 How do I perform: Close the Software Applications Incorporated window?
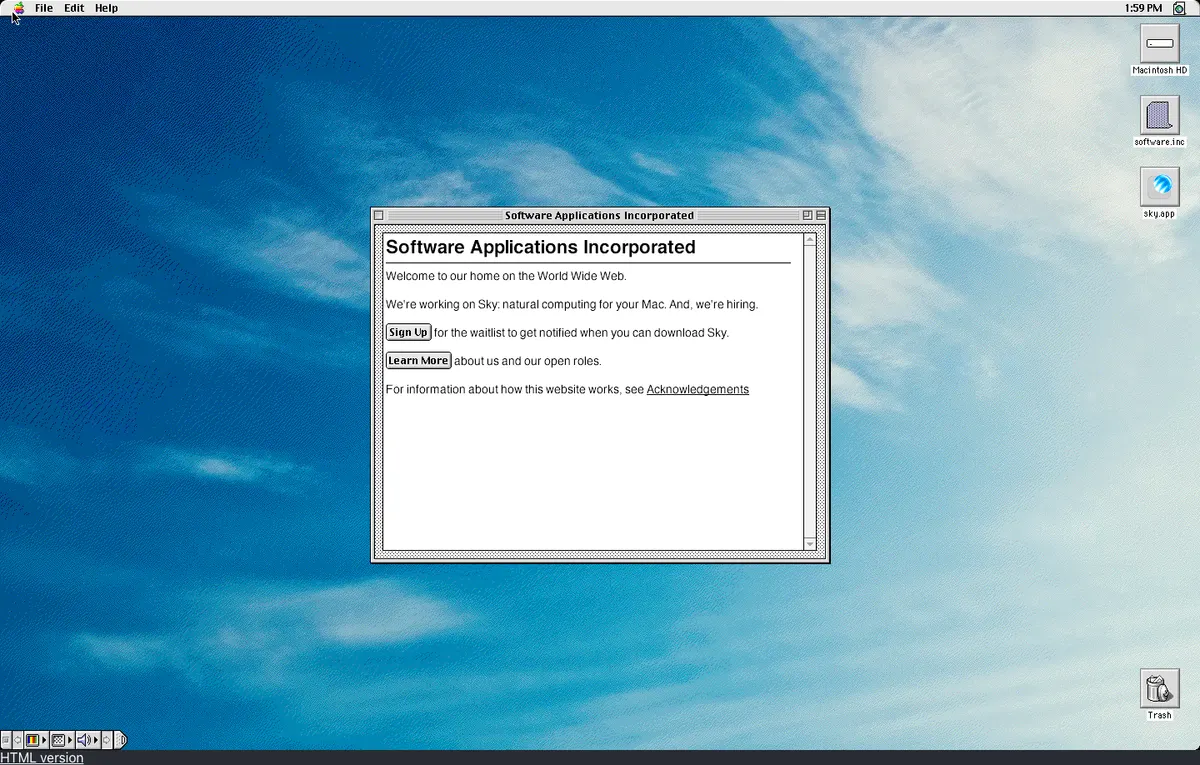379,215
